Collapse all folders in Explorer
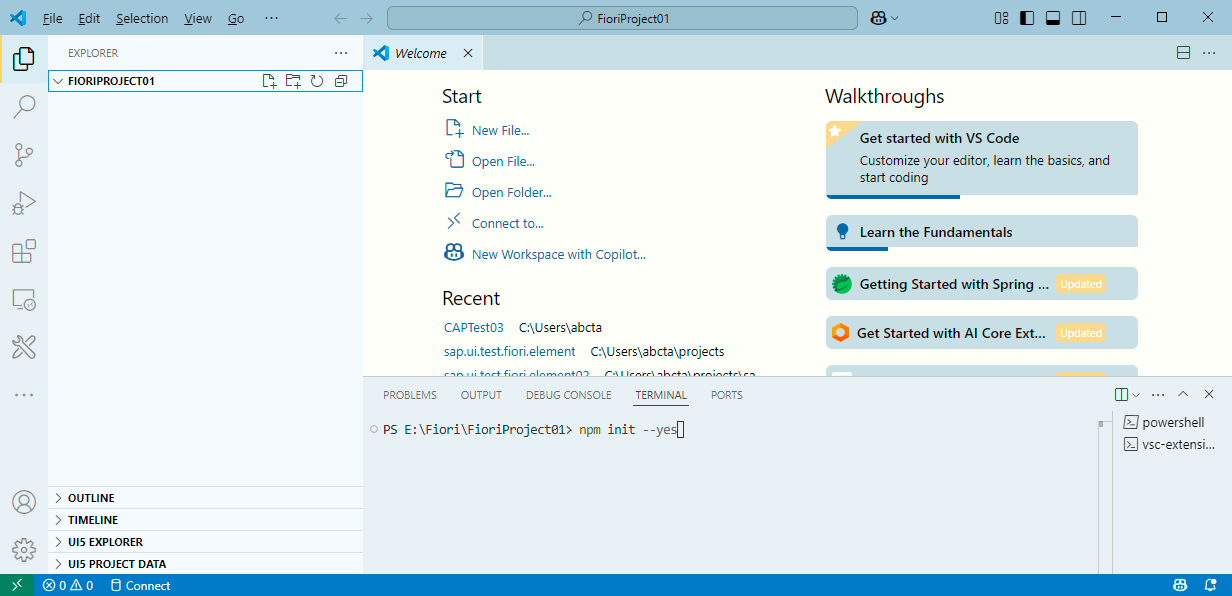 (341, 81)
